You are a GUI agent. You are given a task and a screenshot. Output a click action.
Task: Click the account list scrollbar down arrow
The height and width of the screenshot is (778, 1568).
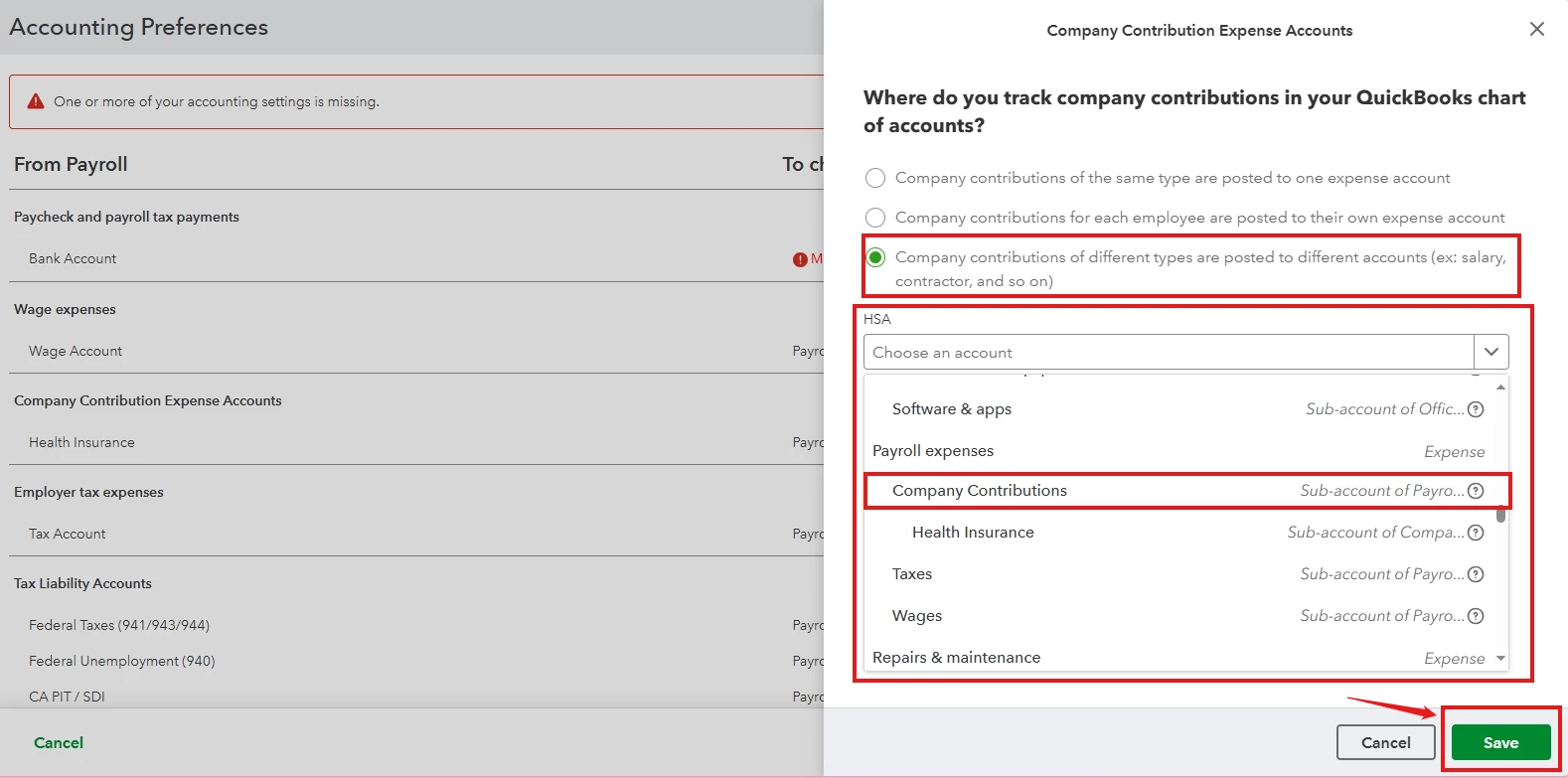point(1500,659)
